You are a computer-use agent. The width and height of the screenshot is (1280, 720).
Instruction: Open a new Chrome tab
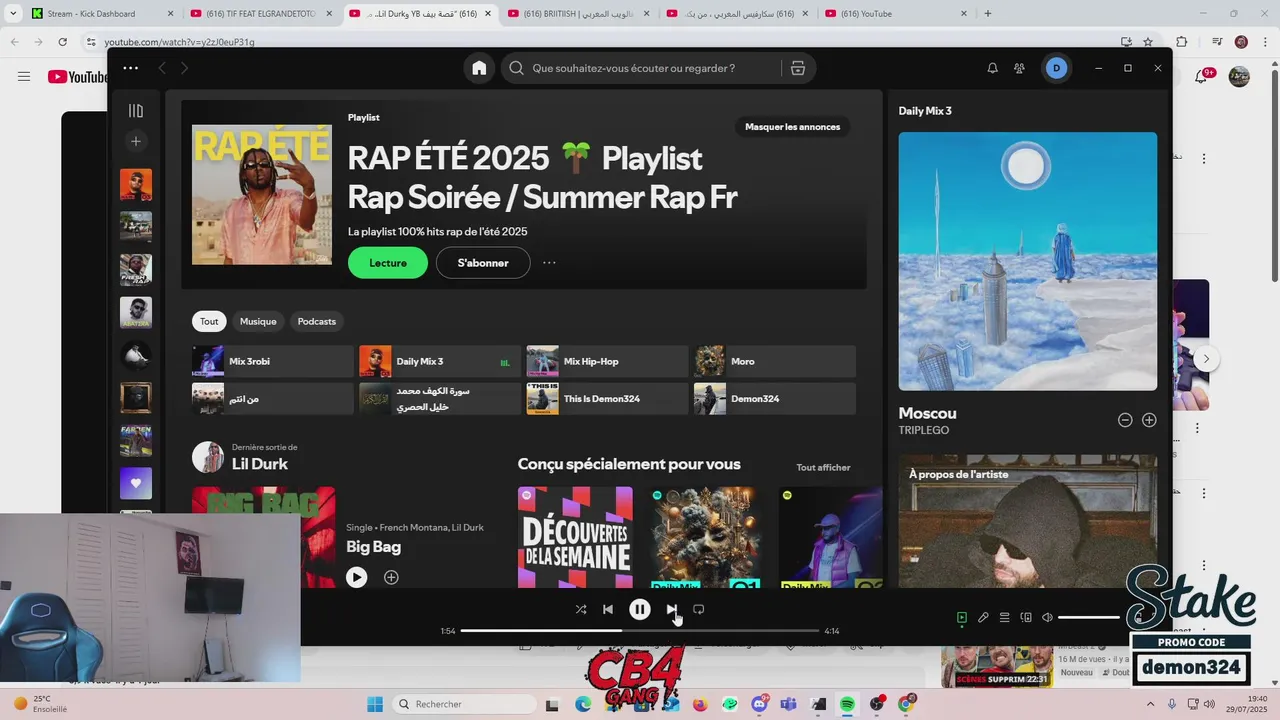[x=988, y=14]
